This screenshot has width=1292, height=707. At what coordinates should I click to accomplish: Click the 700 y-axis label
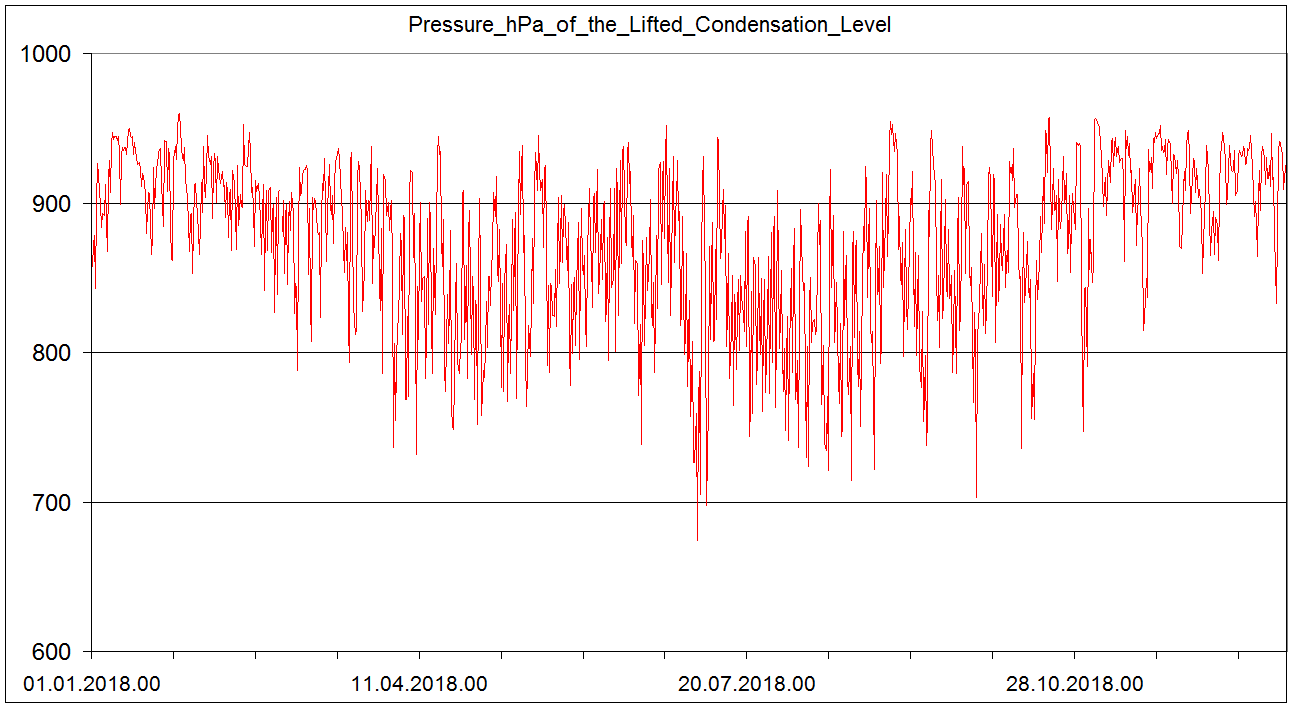52,503
